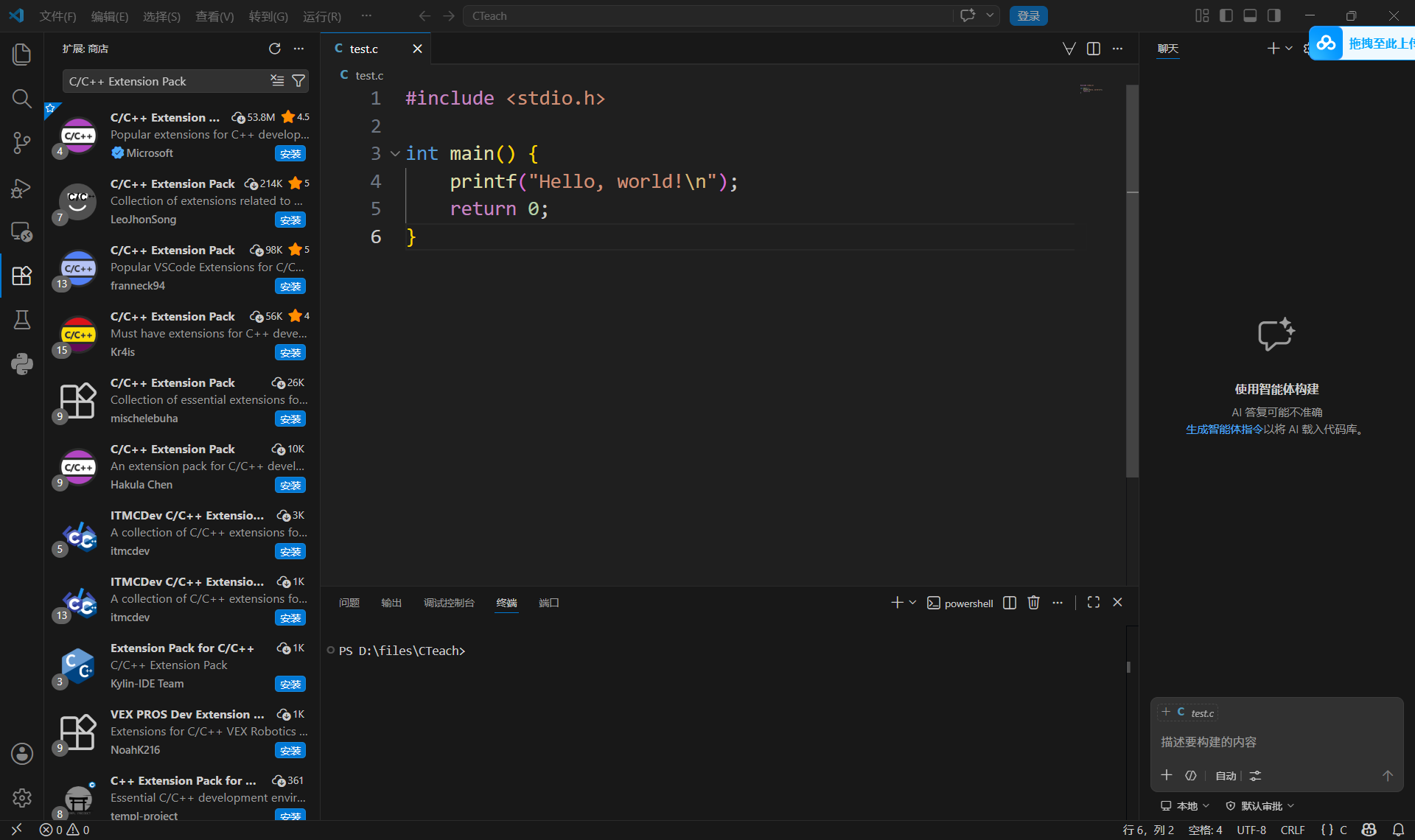Click the chat input describing build content

[x=1276, y=742]
